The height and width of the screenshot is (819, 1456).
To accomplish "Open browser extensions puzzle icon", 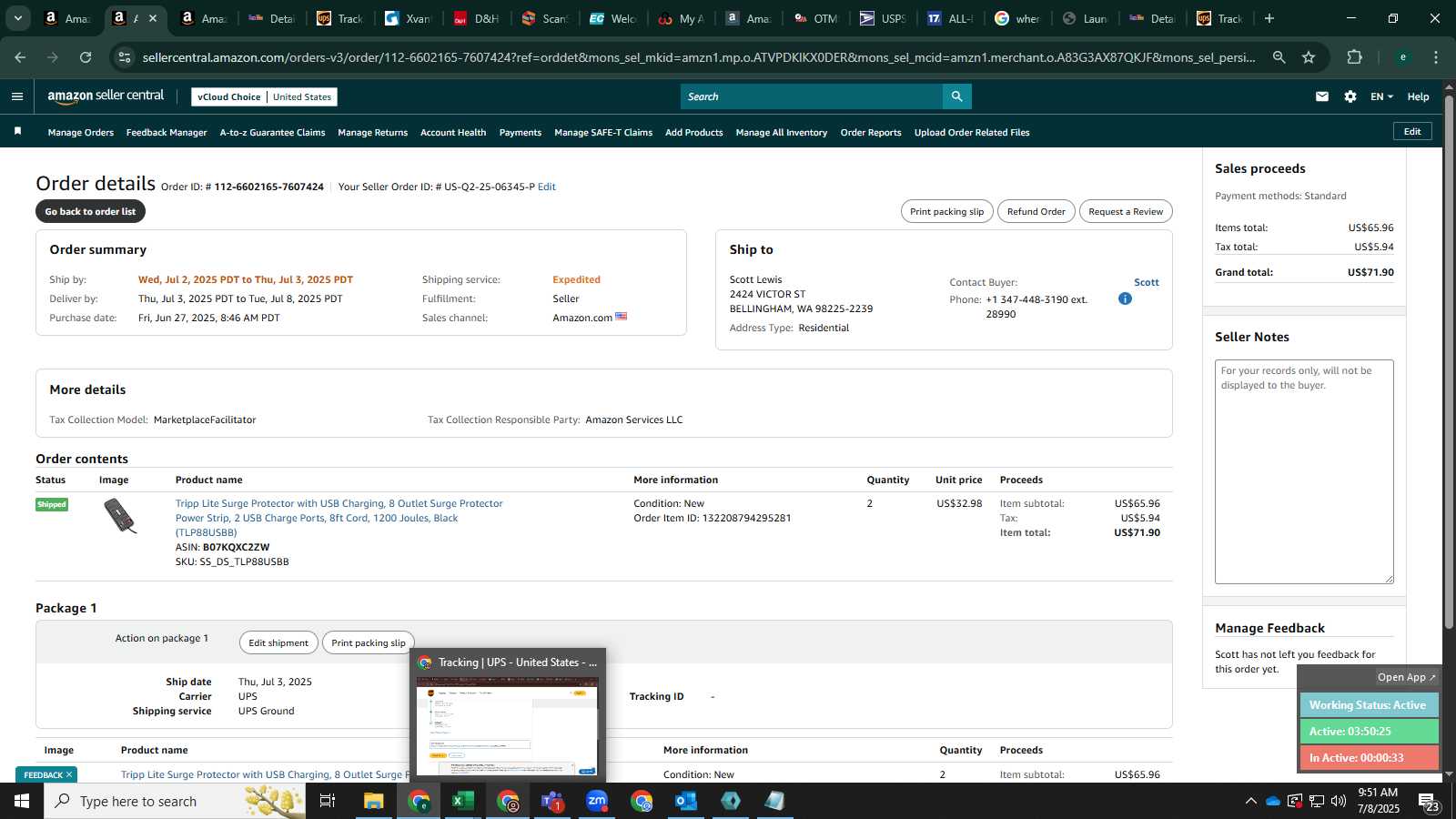I will coord(1355,57).
